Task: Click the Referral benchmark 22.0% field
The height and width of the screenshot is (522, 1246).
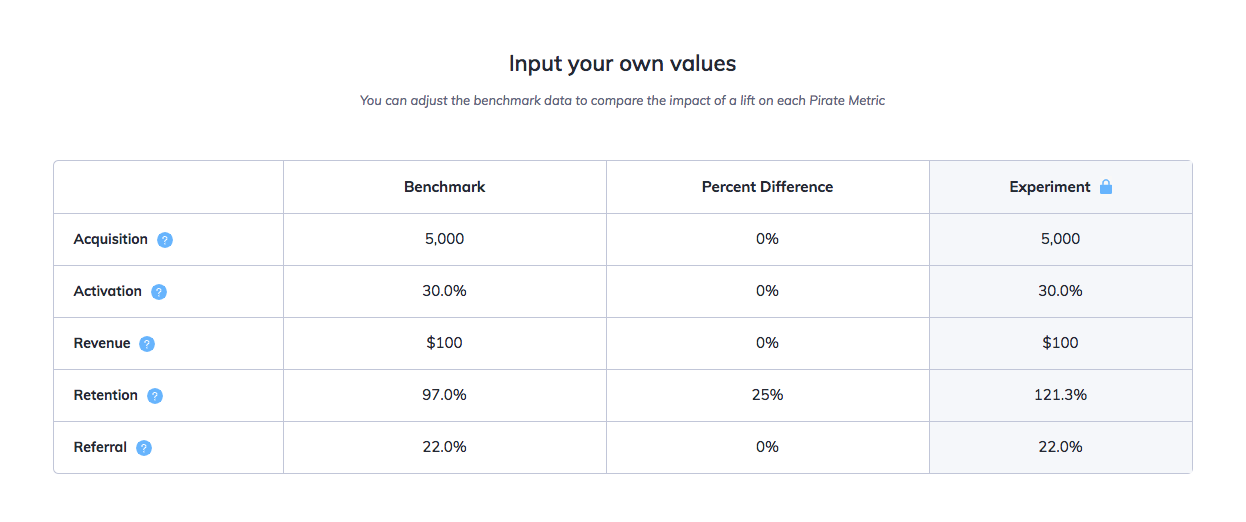Action: tap(445, 447)
